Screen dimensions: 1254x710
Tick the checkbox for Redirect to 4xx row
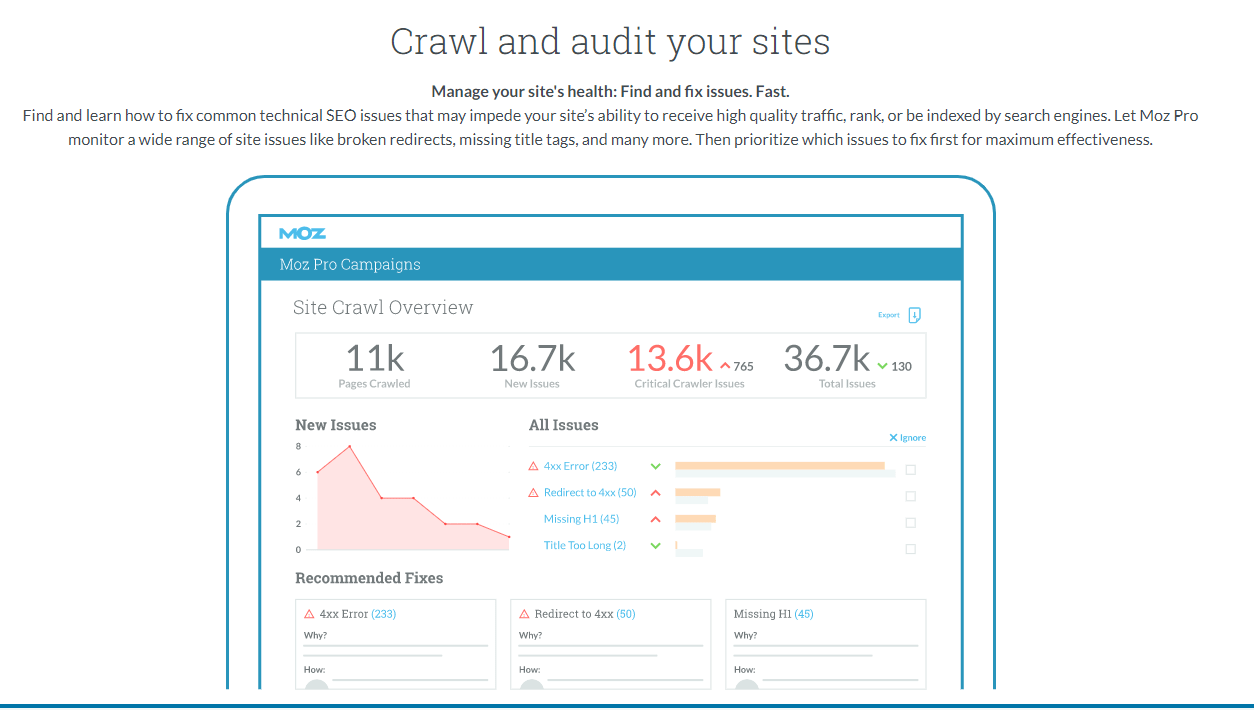910,496
